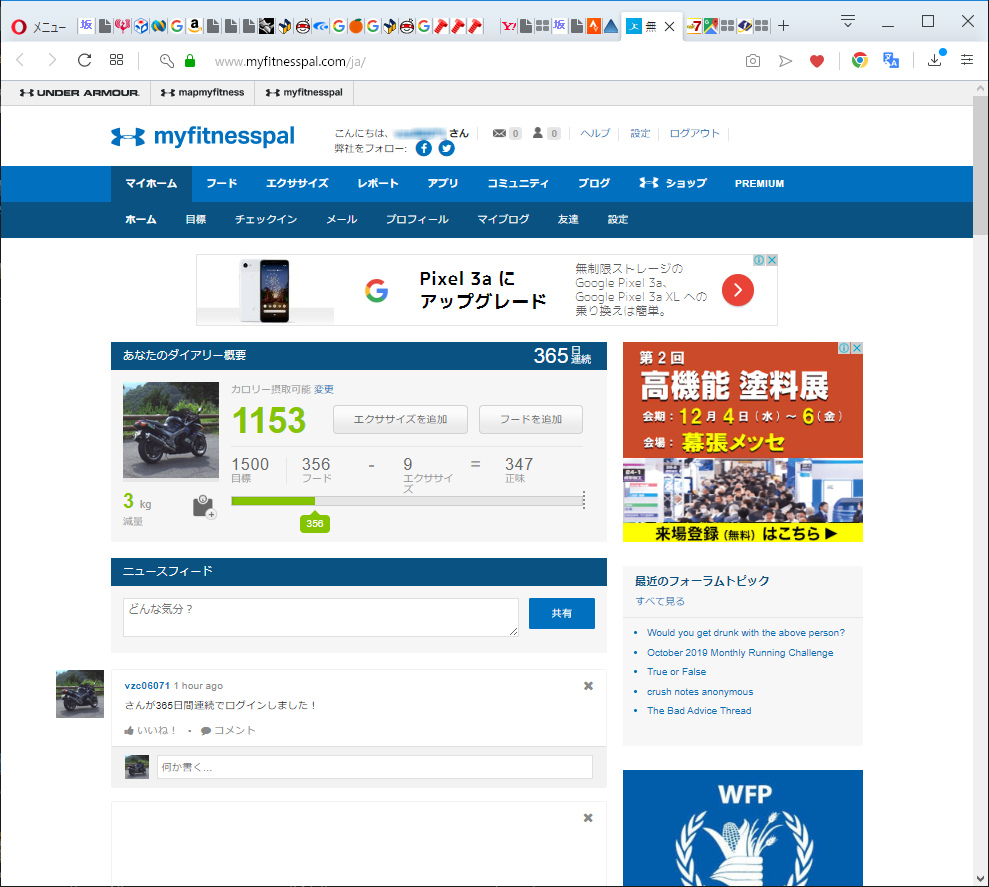Click the address bar URL
This screenshot has width=989, height=887.
click(x=290, y=62)
